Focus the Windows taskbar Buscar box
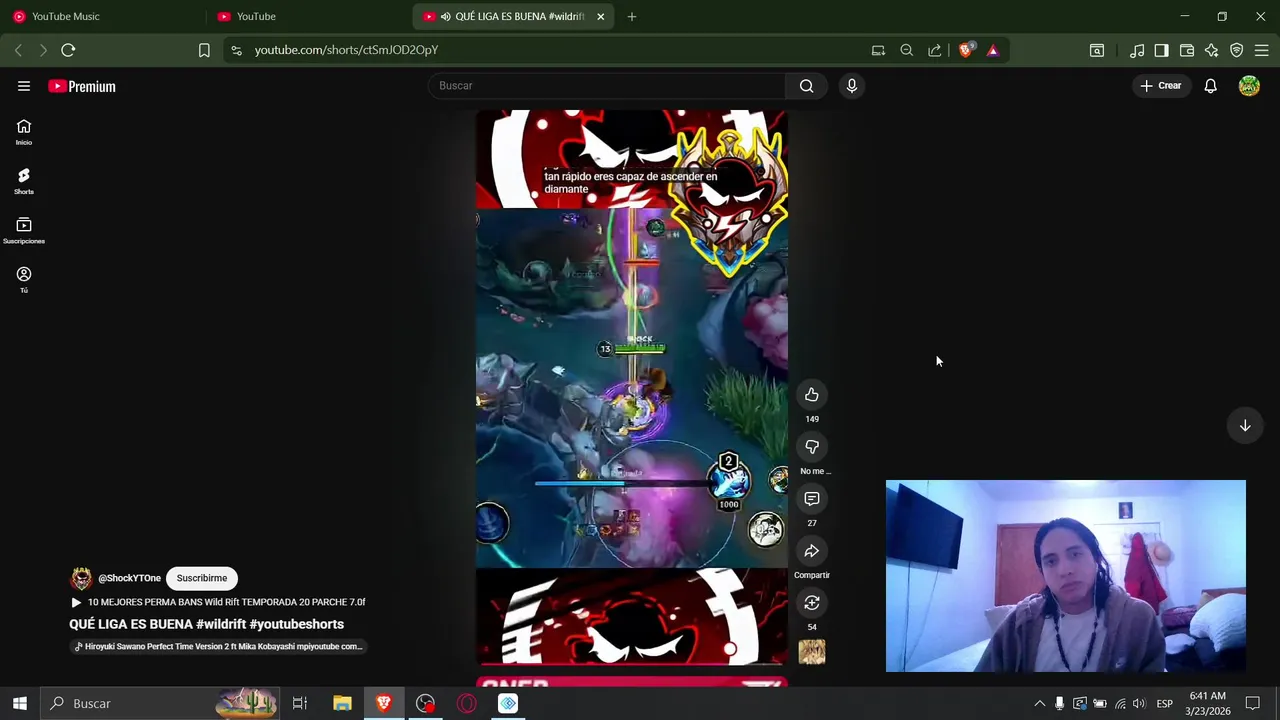Screen dimensions: 1280x720 click(161, 703)
